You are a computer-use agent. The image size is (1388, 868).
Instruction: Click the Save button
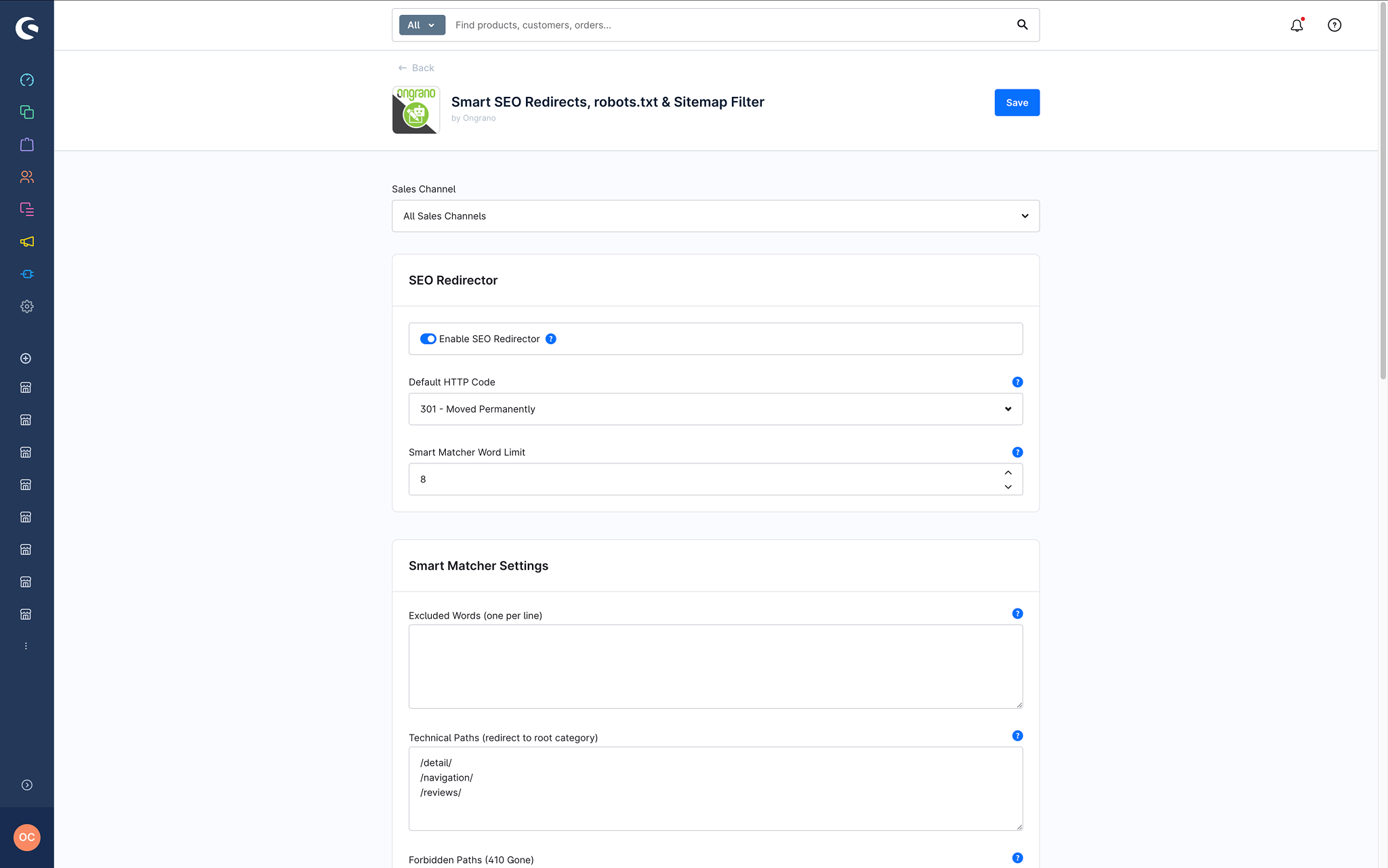tap(1017, 102)
